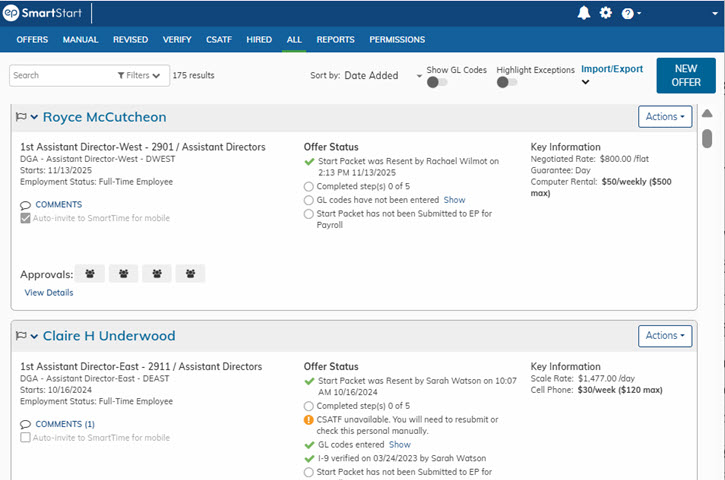Image resolution: width=725 pixels, height=480 pixels.
Task: Collapse Claire H Underwood's offer card
Action: tap(34, 336)
